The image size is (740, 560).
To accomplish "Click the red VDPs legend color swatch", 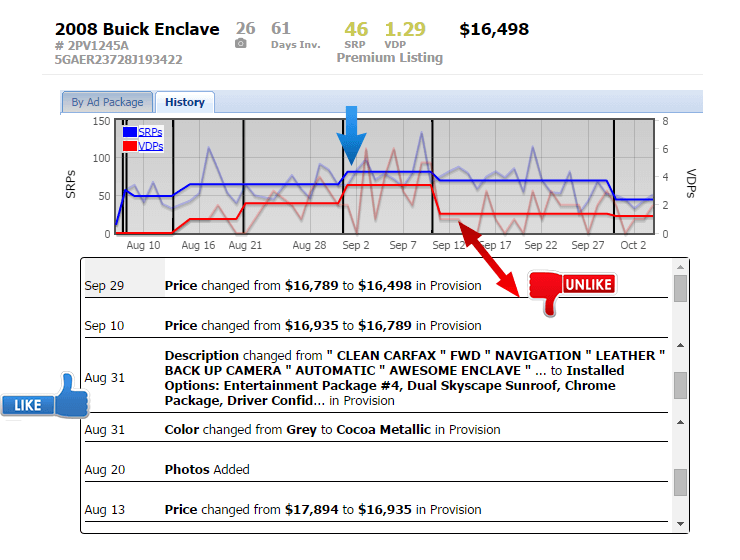I will (130, 146).
